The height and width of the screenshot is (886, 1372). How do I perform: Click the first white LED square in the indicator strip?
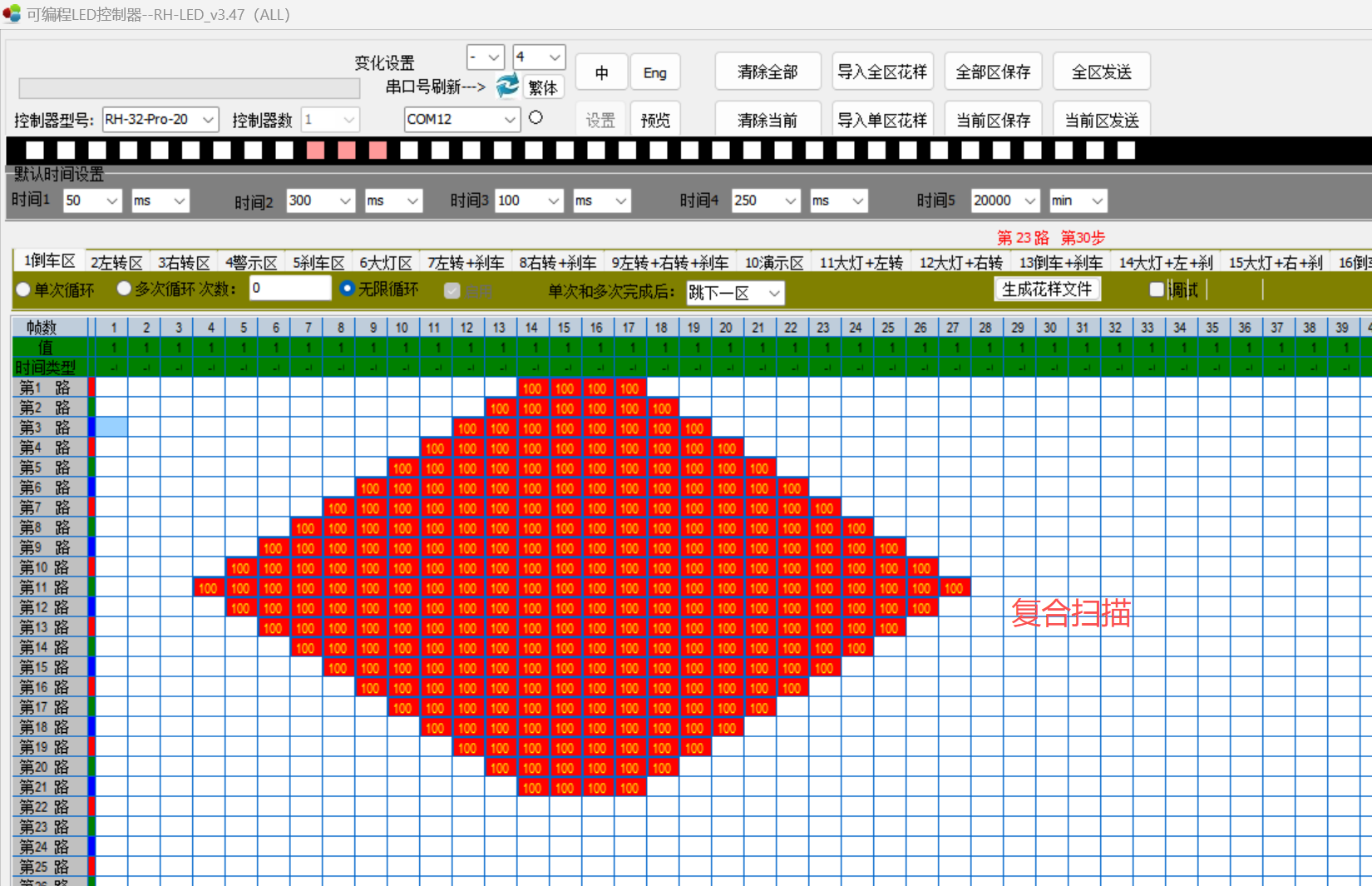pos(34,151)
